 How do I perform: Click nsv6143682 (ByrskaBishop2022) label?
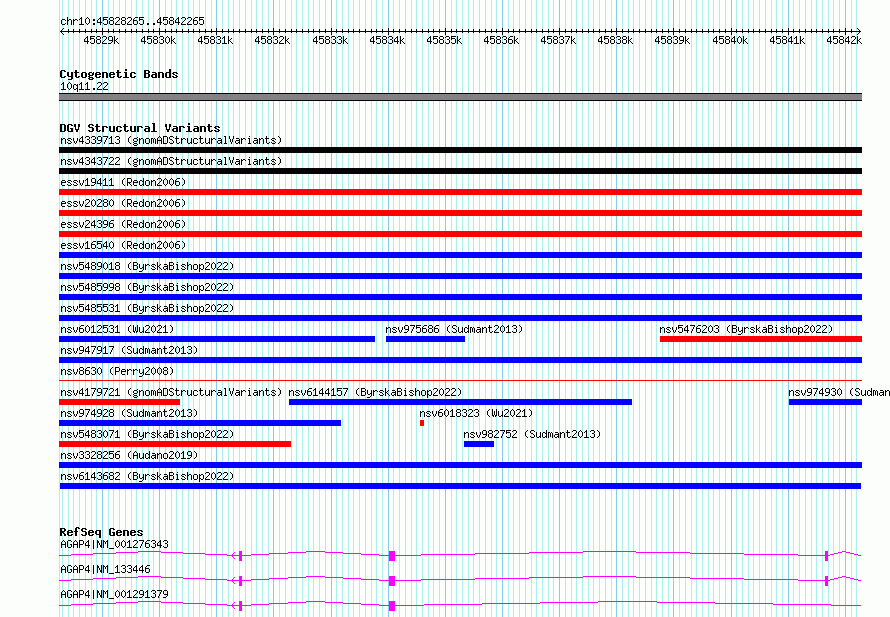[147, 476]
